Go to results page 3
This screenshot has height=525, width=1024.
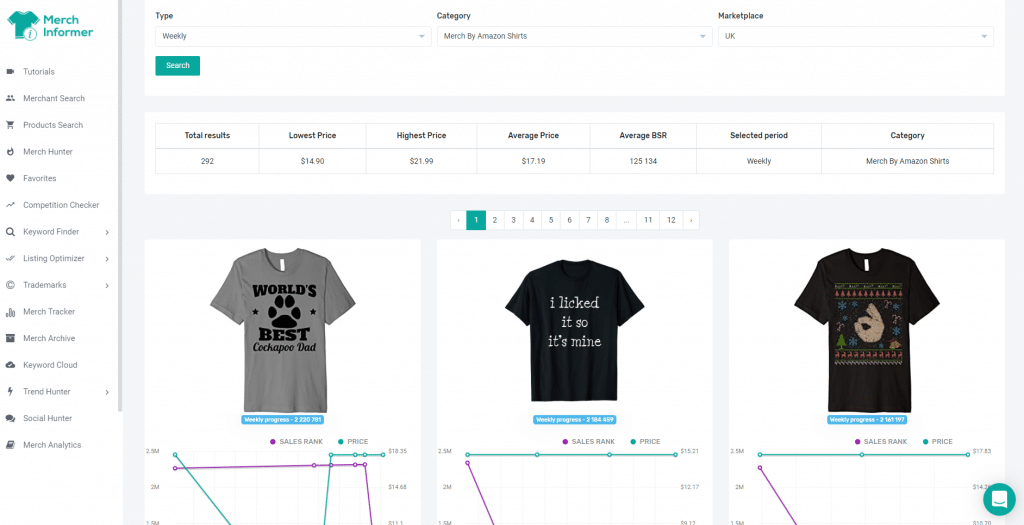(x=513, y=220)
